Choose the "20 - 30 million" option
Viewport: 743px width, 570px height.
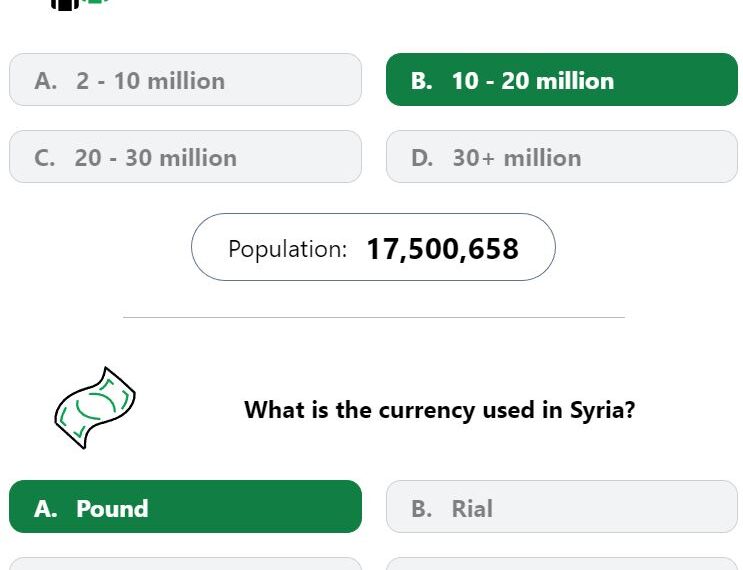tap(185, 157)
